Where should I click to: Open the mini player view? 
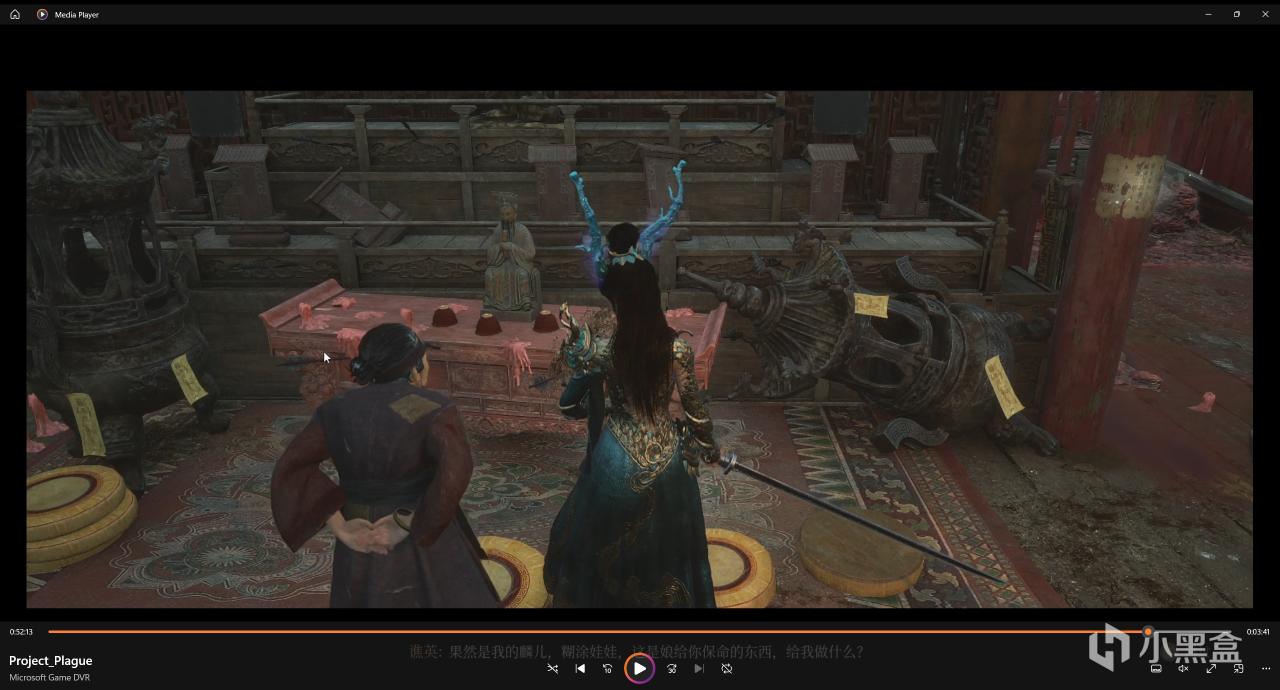point(1238,668)
